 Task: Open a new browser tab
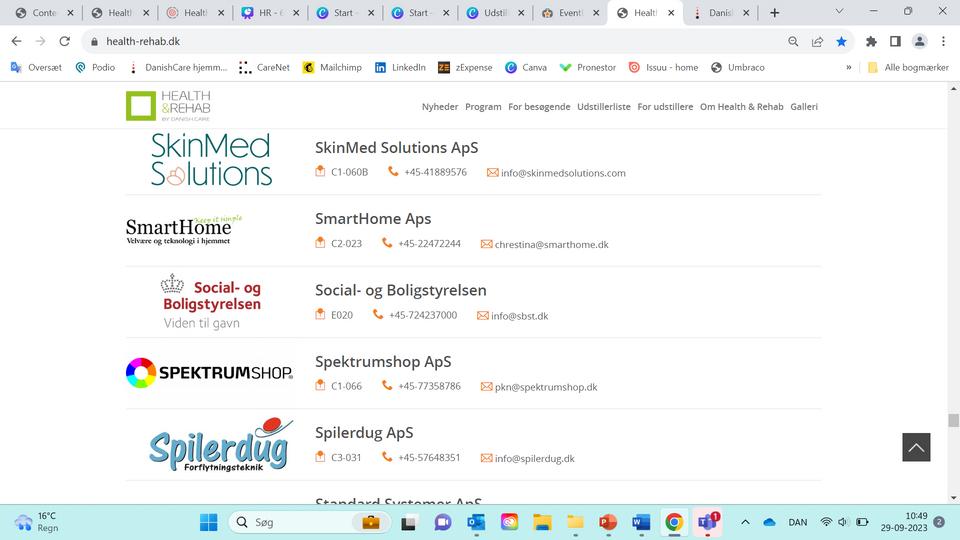[x=774, y=13]
